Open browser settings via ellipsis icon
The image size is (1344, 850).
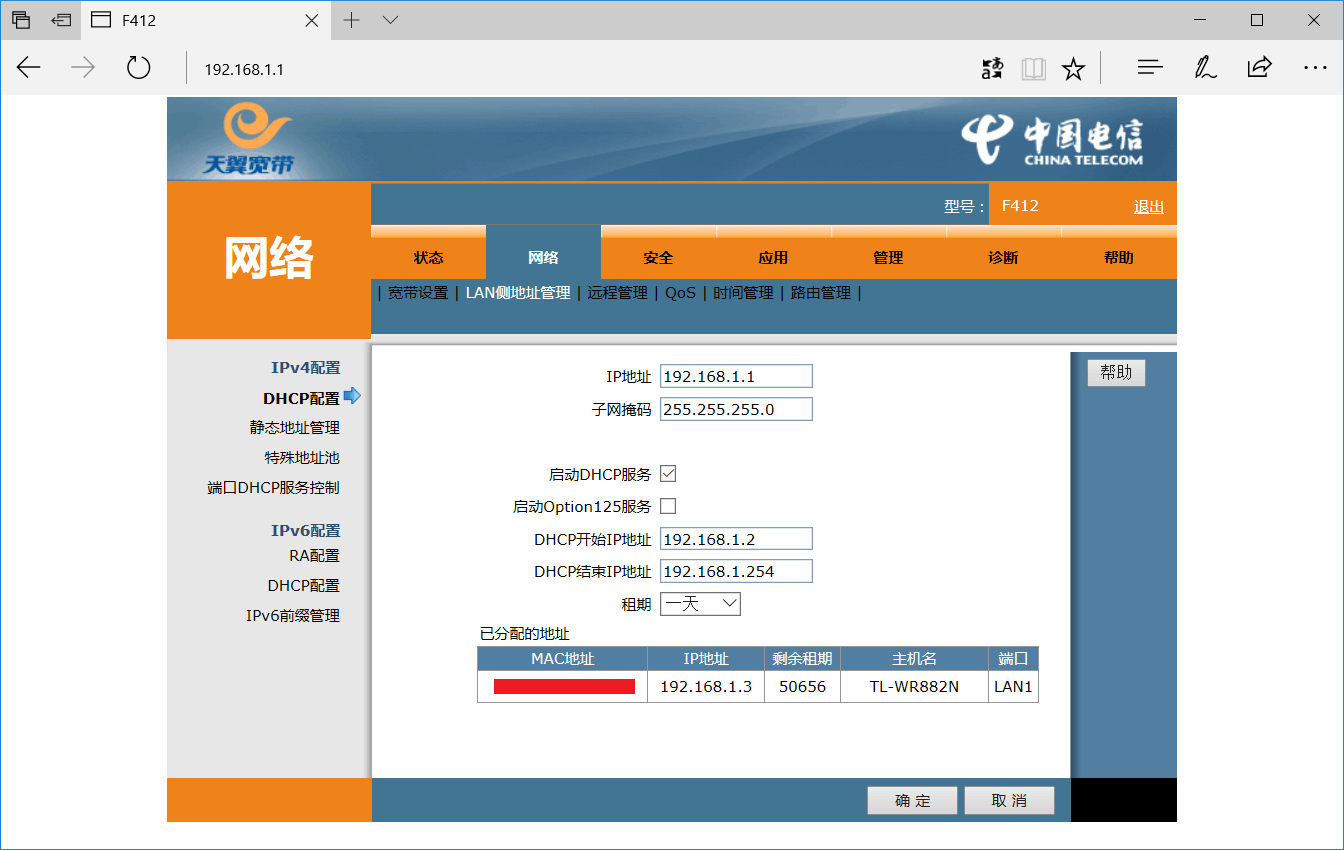[1314, 68]
